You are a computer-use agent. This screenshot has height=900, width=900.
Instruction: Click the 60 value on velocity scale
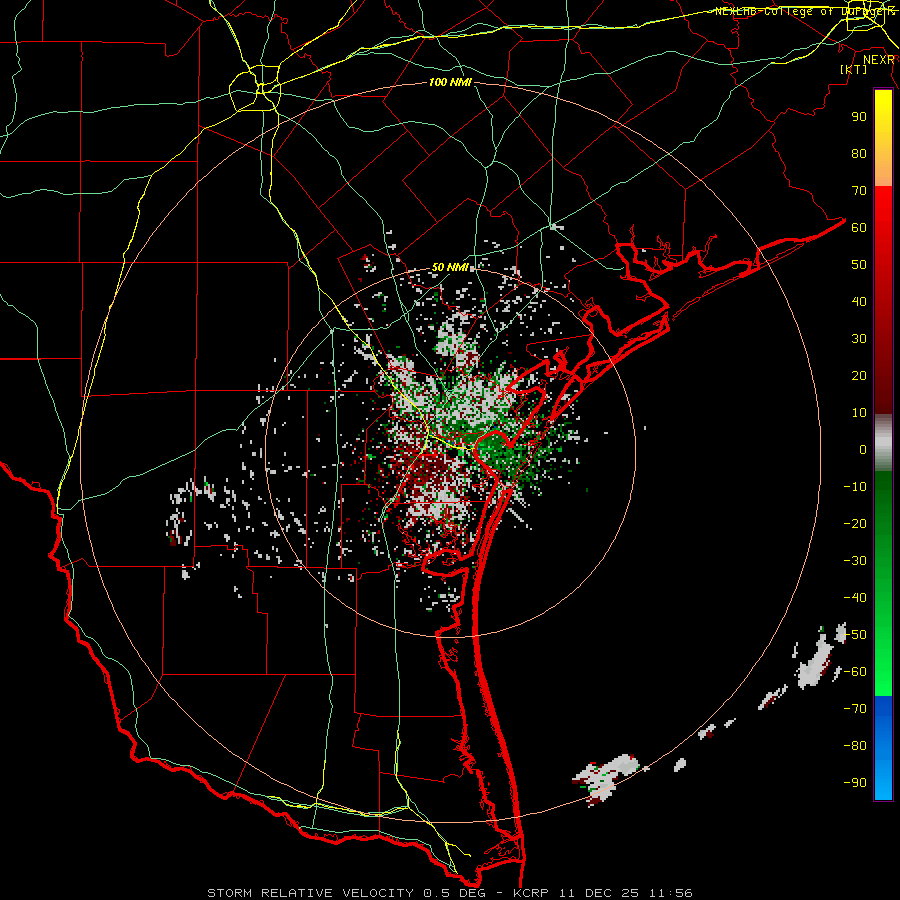pos(859,227)
